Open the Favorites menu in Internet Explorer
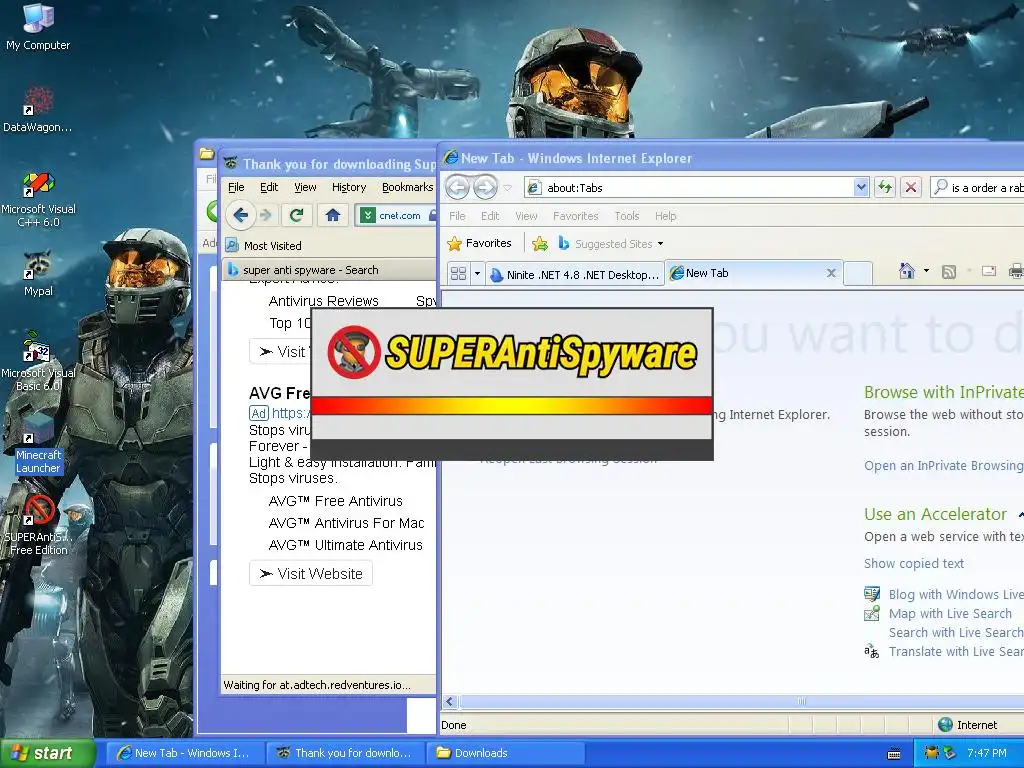 (x=575, y=216)
